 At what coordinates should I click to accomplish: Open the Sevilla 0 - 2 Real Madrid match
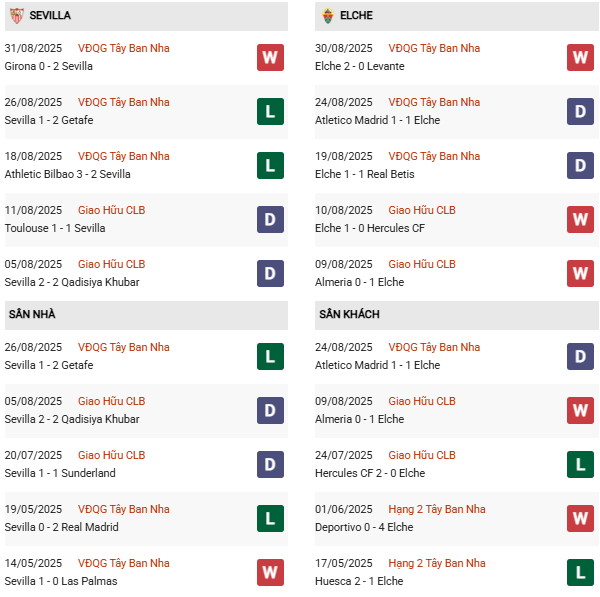62,527
